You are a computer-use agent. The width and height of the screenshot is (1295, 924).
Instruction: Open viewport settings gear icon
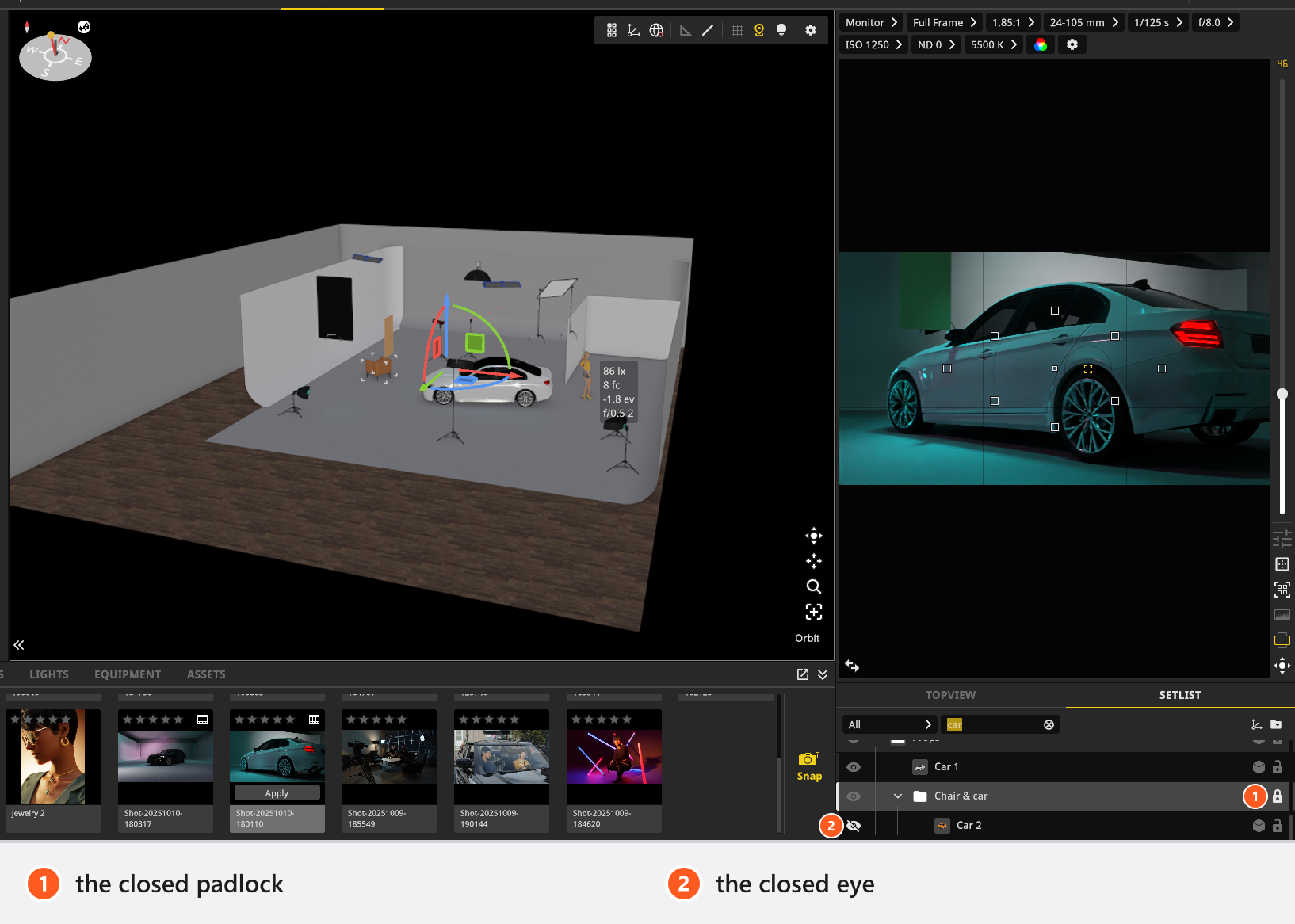coord(811,30)
